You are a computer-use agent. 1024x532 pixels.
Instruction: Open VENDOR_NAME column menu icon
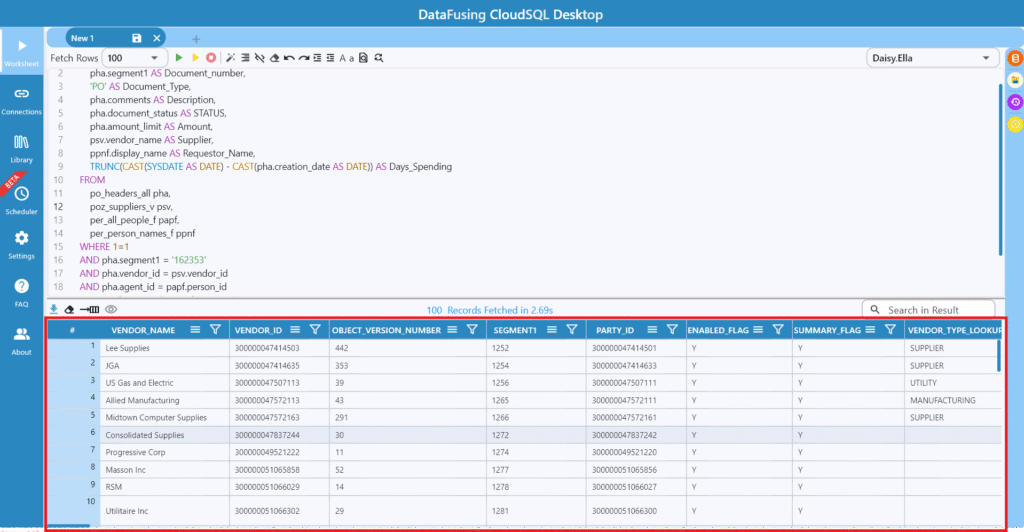point(195,330)
